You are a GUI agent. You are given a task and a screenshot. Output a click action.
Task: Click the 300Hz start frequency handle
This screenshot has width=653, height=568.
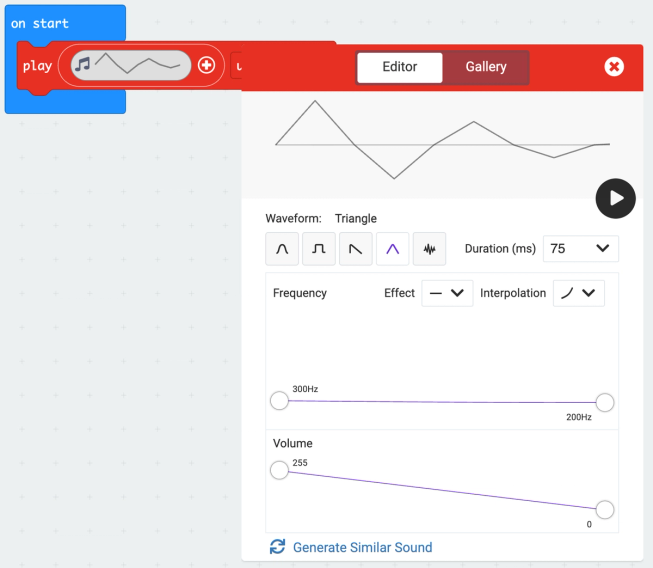(279, 401)
